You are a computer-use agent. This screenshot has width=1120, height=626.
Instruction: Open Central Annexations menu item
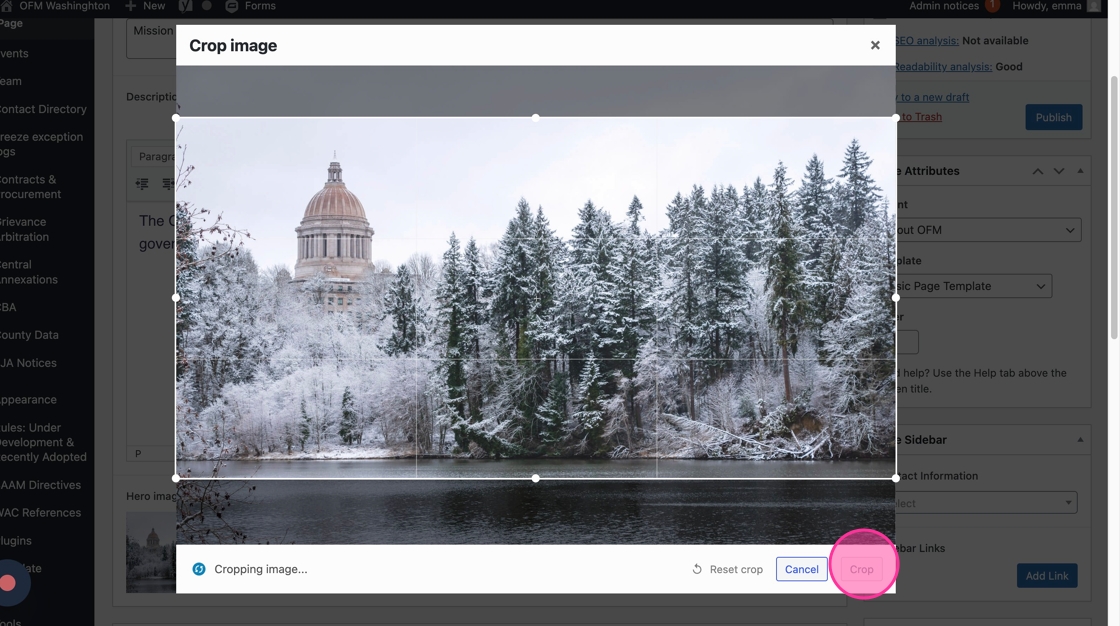click(x=29, y=272)
